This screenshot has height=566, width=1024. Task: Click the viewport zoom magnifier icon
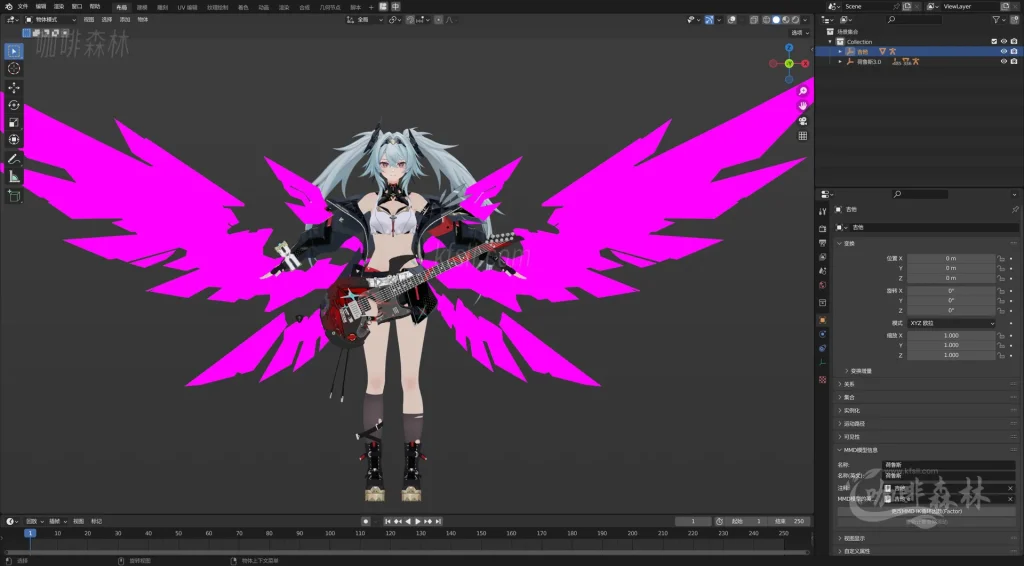click(x=803, y=91)
